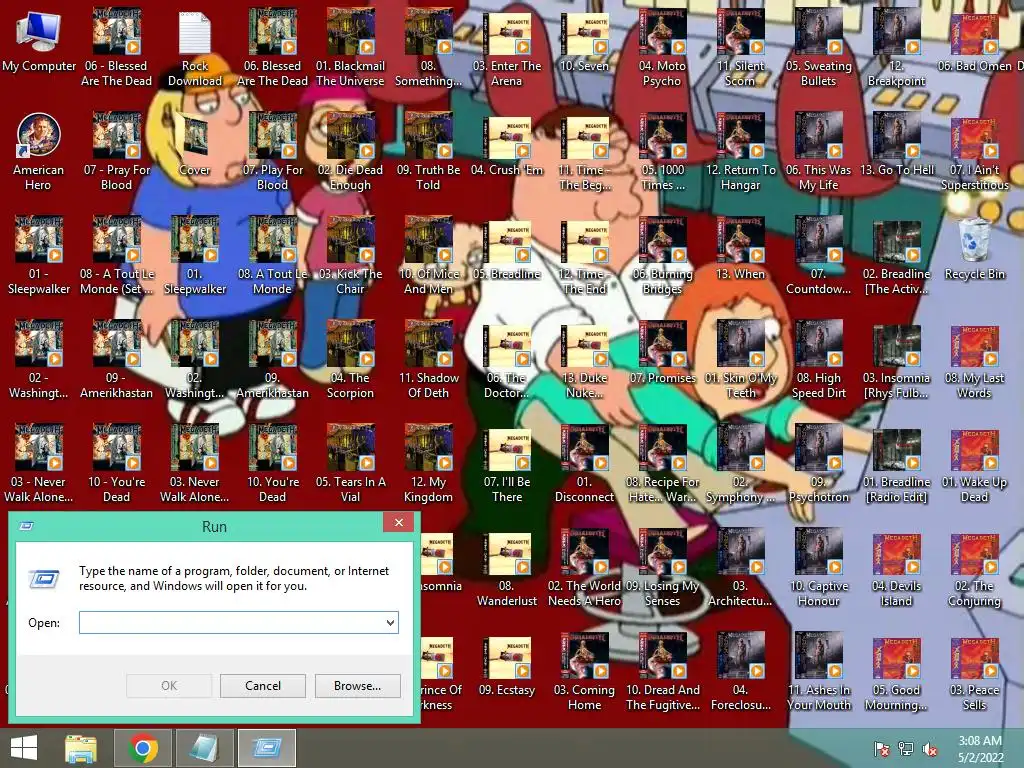Select the 01. Skin O' My Teeth file

(740, 359)
